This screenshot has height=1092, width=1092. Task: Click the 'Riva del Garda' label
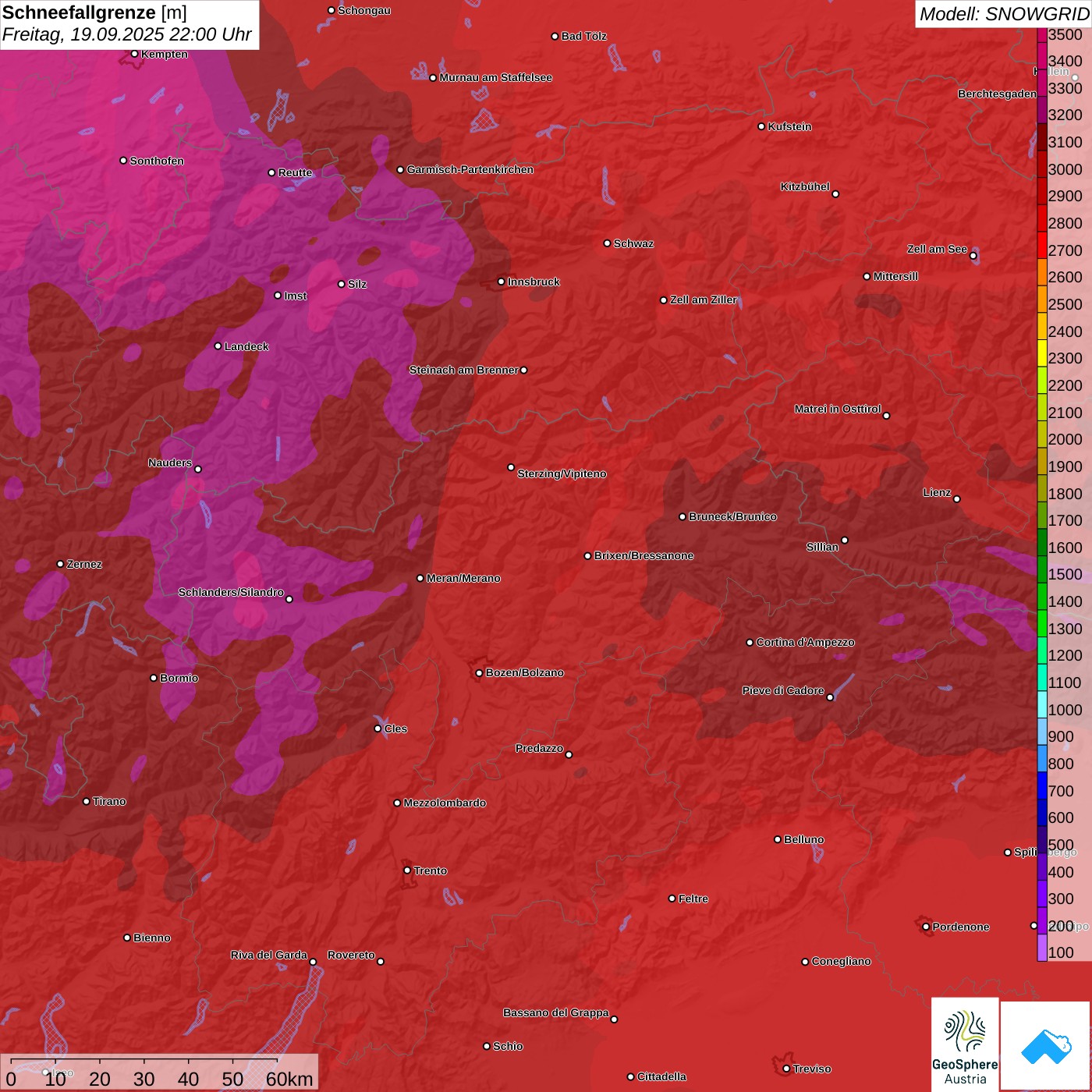269,955
